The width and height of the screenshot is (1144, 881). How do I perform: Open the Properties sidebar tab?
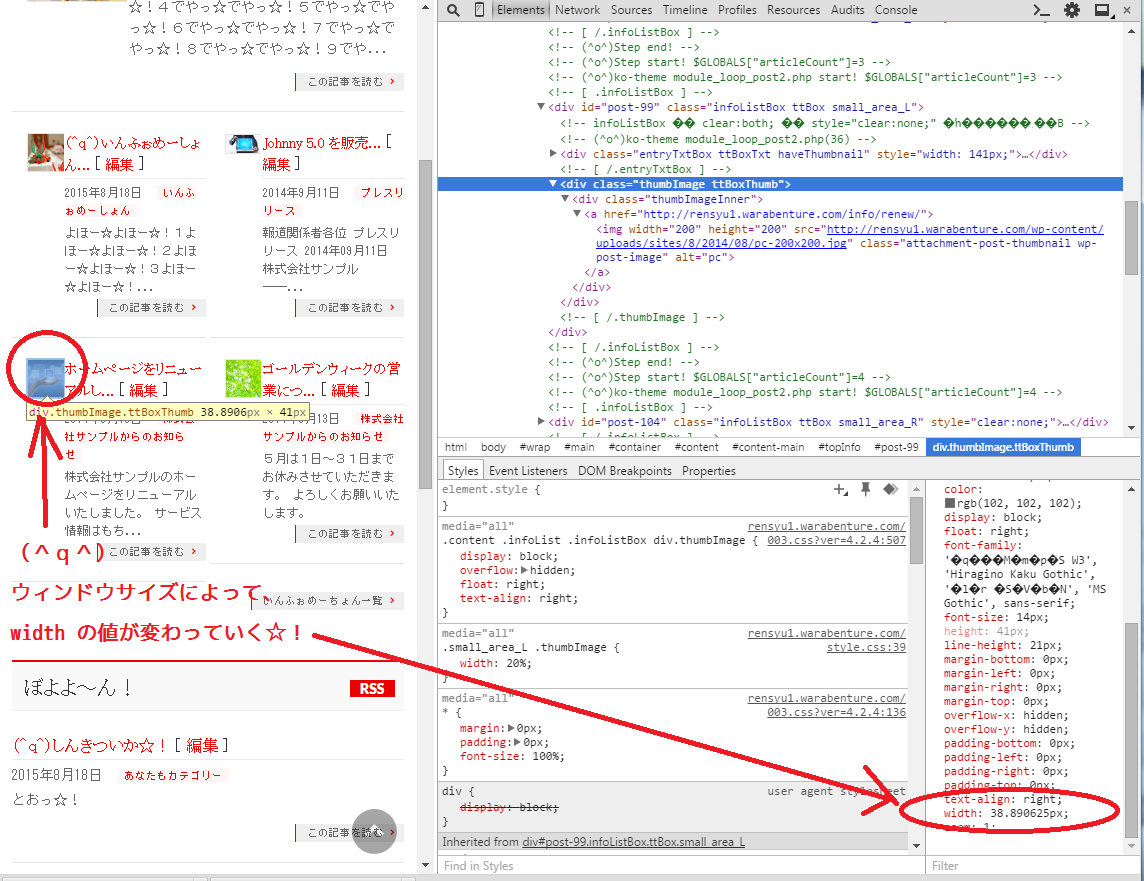708,471
